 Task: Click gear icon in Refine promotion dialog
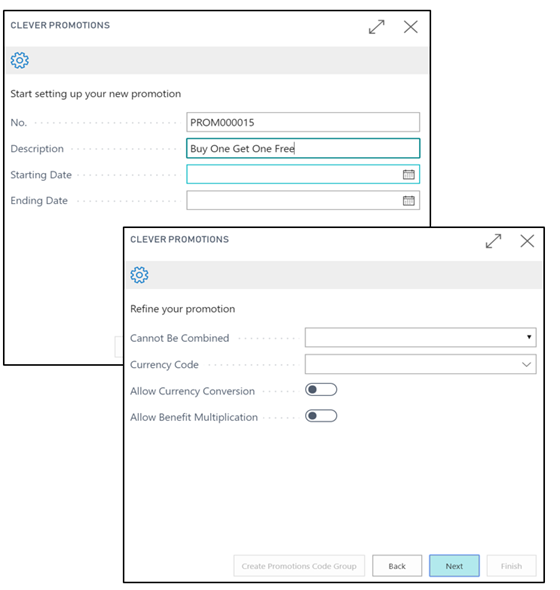pyautogui.click(x=139, y=275)
